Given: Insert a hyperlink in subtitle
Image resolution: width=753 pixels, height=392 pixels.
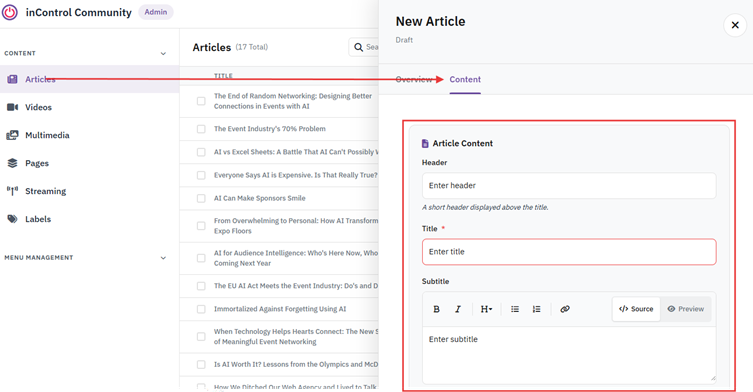Looking at the screenshot, I should tap(565, 309).
